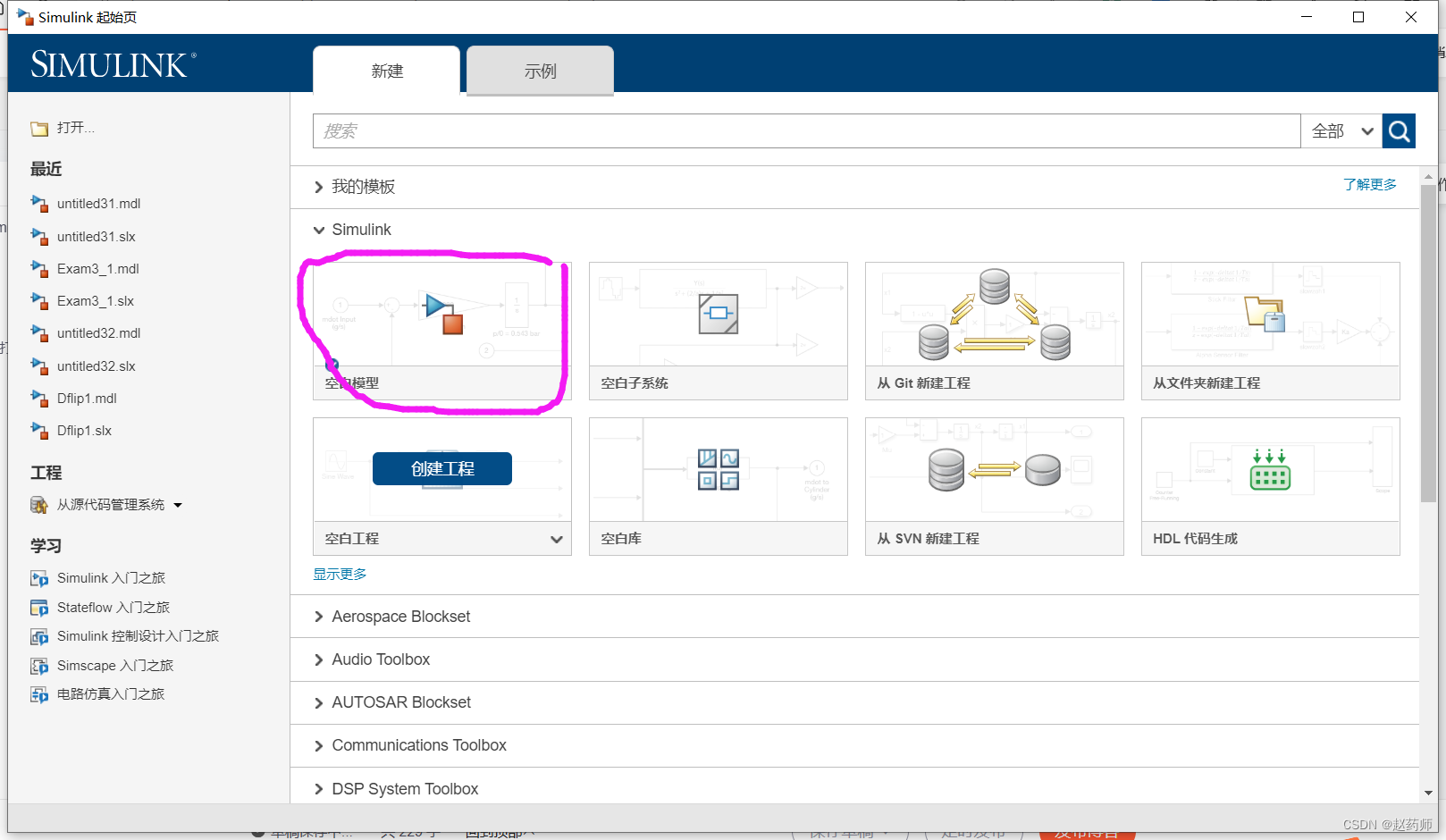Select the 从 SVN 新建工程 cylinders icon
1446x840 pixels.
point(995,470)
